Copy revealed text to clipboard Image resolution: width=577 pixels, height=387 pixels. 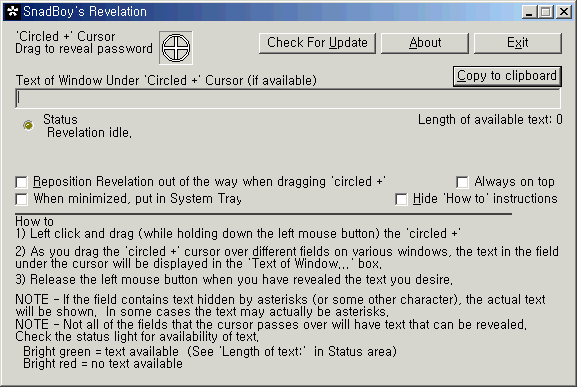(x=507, y=76)
